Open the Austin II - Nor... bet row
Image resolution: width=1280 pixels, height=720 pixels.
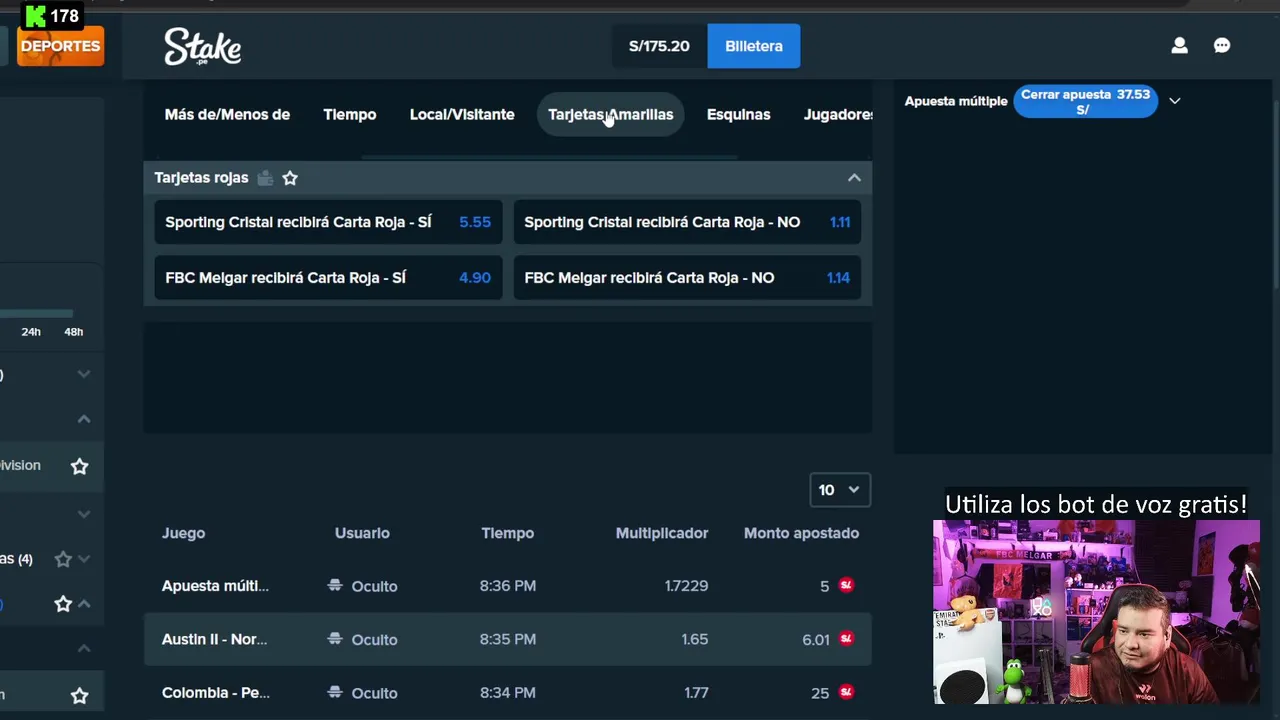[508, 639]
